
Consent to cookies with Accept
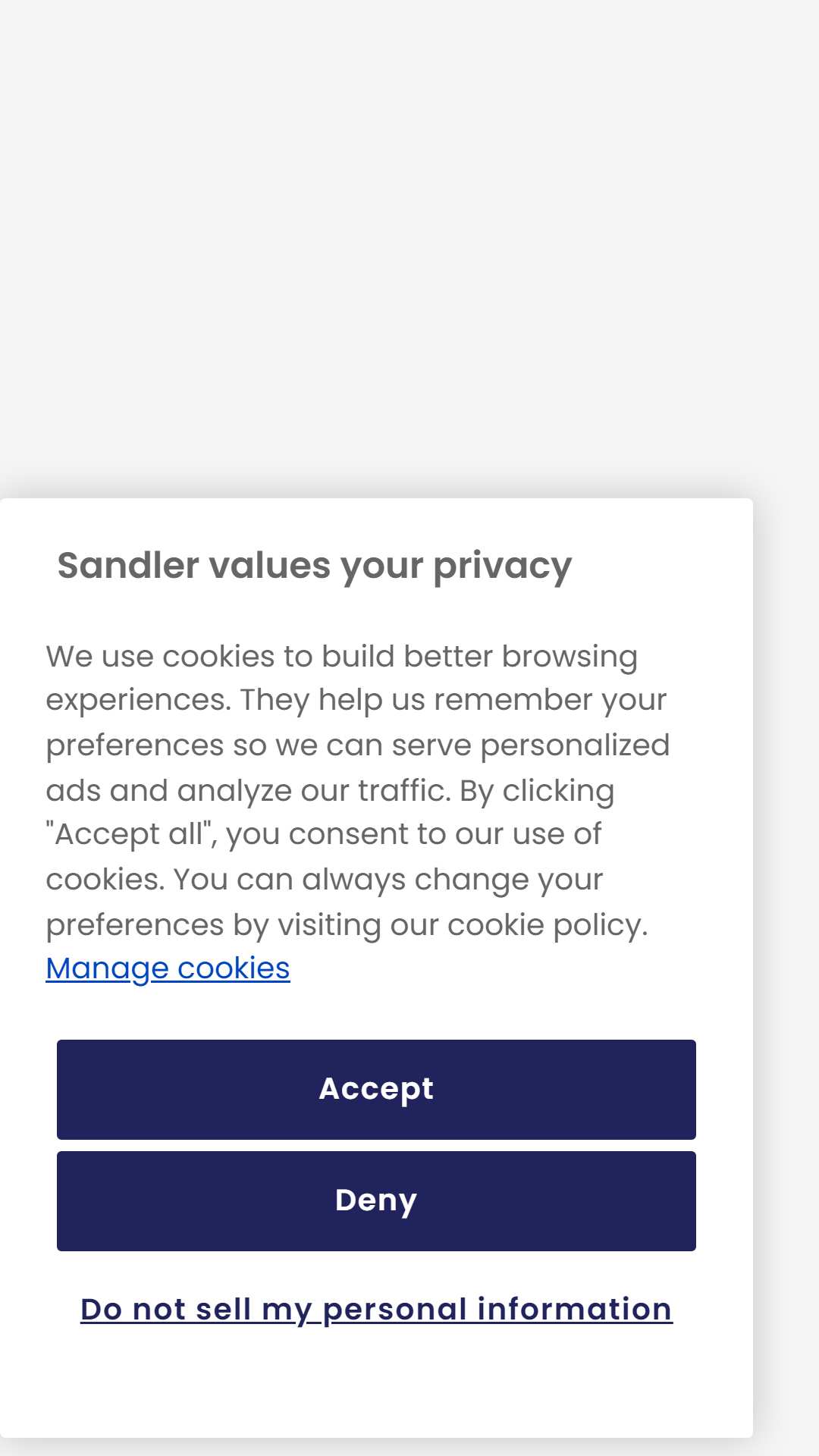(x=376, y=1089)
